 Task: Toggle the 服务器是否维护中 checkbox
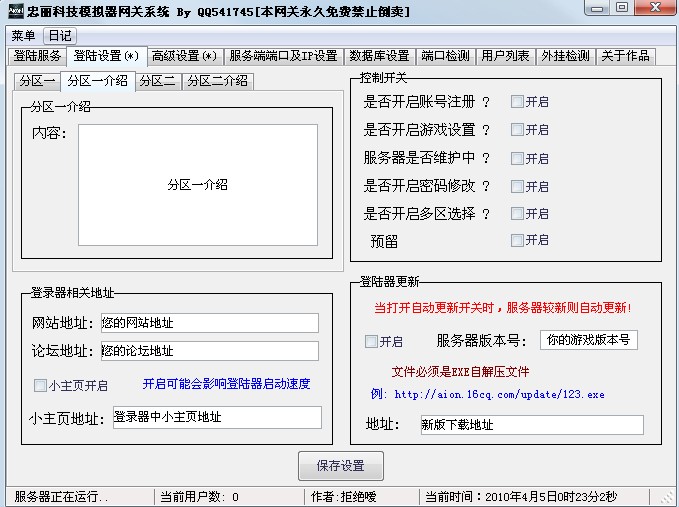point(517,158)
